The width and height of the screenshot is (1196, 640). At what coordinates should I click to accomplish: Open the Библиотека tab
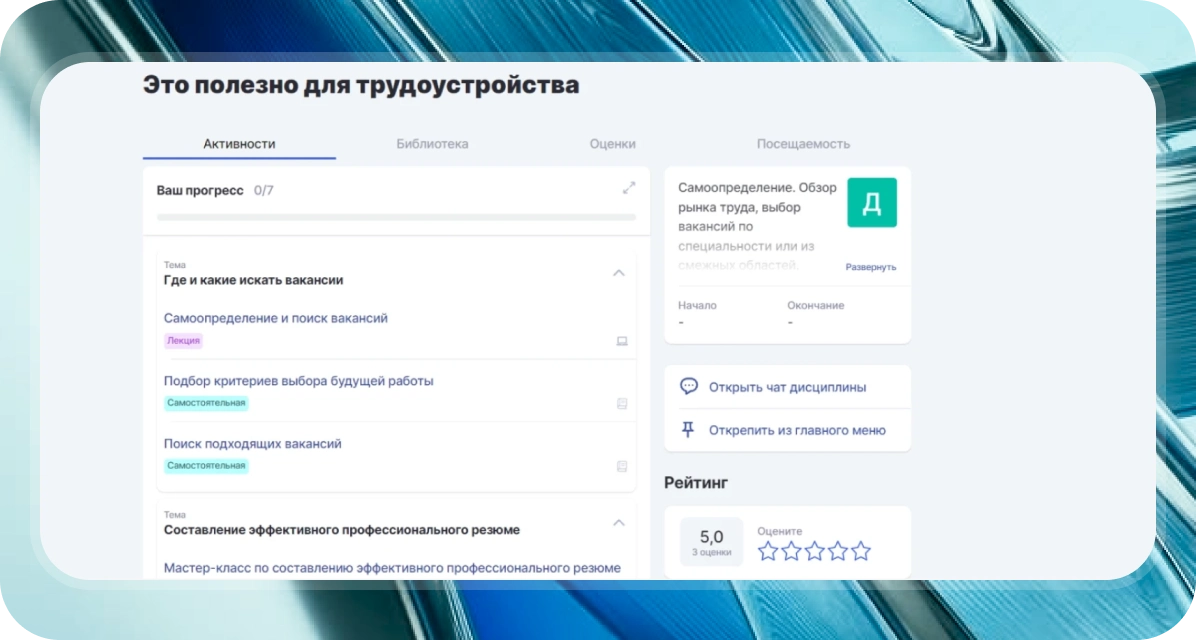432,144
